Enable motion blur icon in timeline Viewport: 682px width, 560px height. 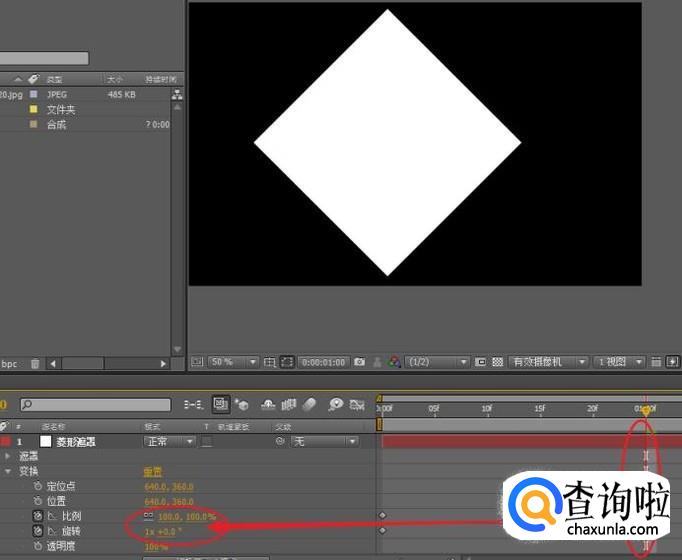click(309, 405)
